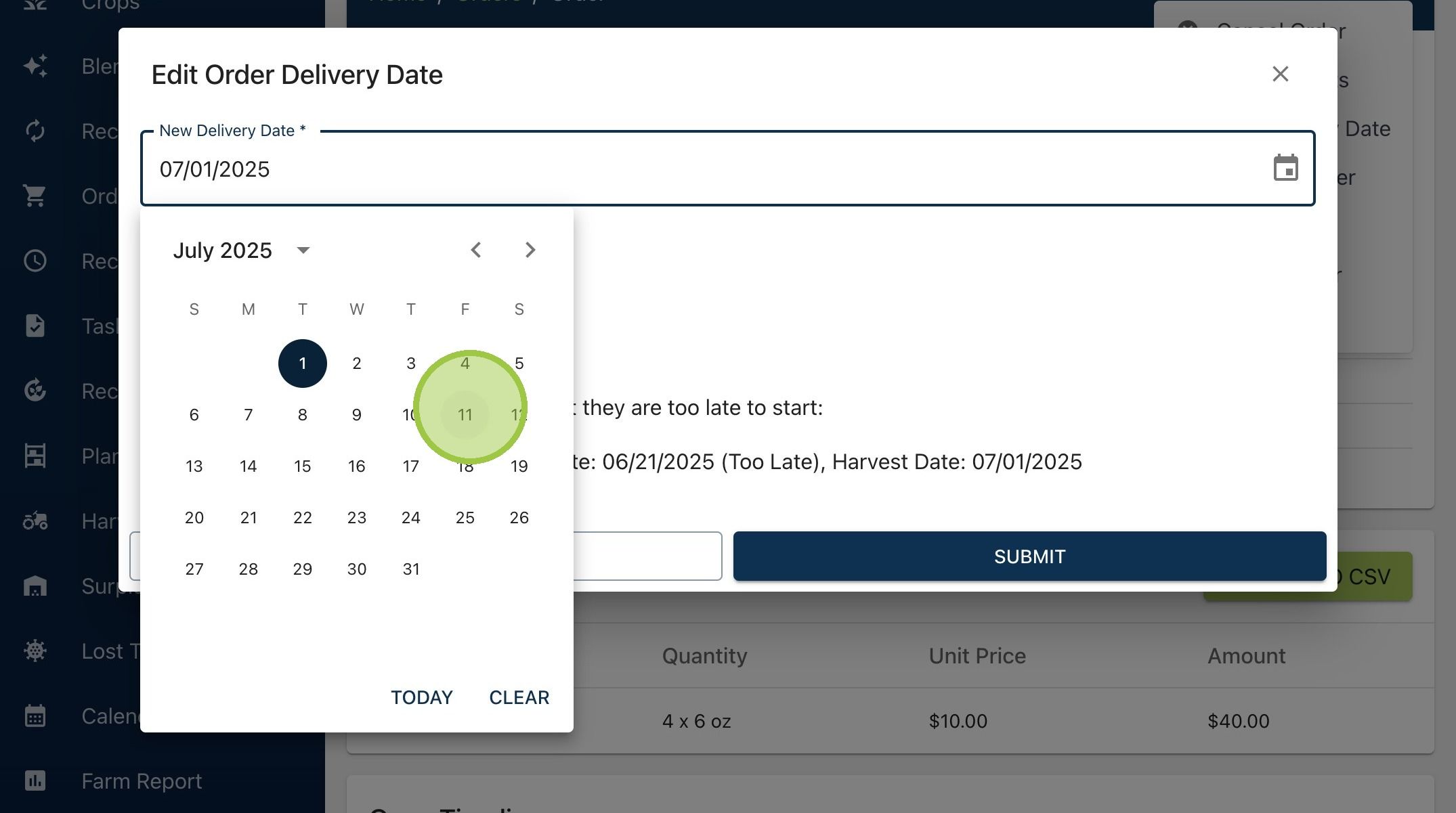Select July 11 in the calendar

[x=465, y=415]
